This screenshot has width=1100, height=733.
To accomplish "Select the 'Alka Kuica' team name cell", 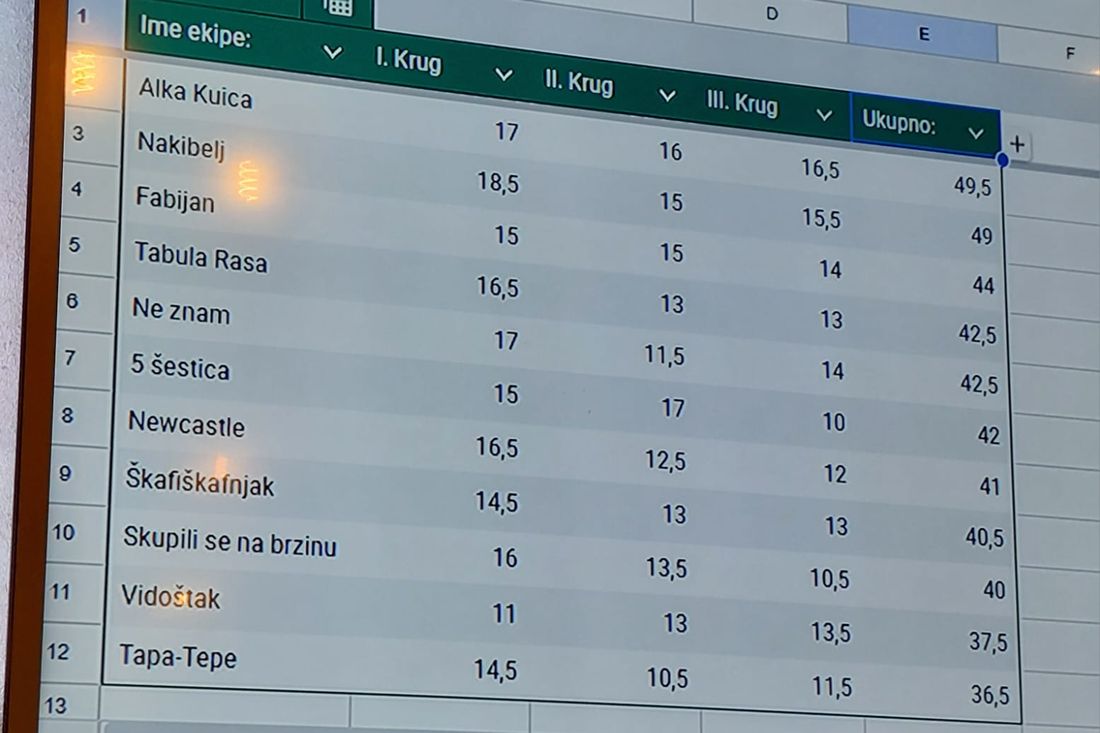I will 195,94.
